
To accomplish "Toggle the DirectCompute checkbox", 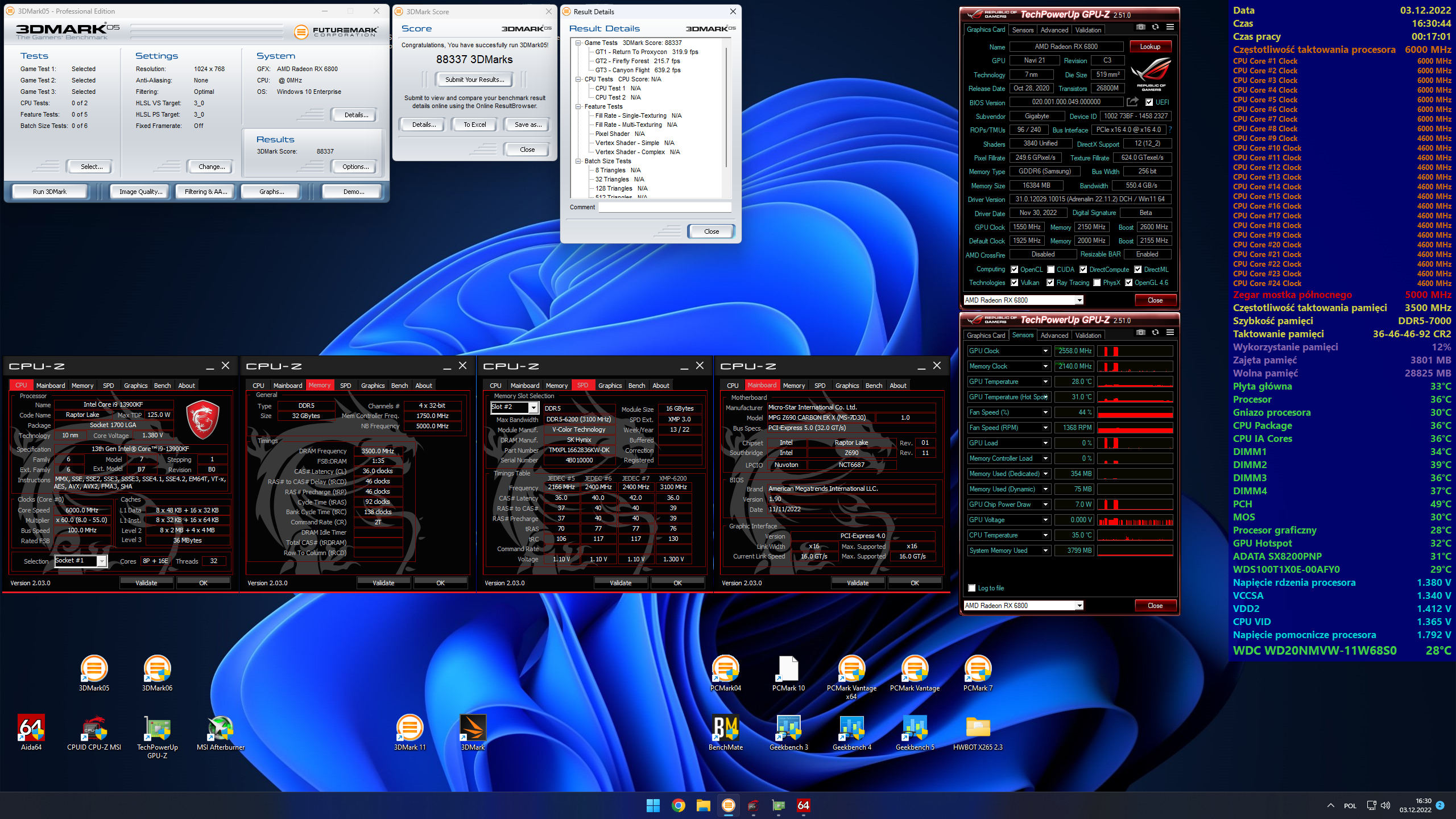I will (1083, 270).
